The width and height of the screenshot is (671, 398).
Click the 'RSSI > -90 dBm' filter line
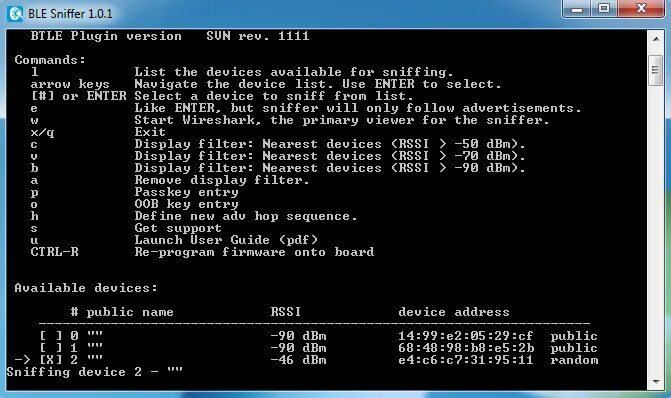(x=330, y=168)
